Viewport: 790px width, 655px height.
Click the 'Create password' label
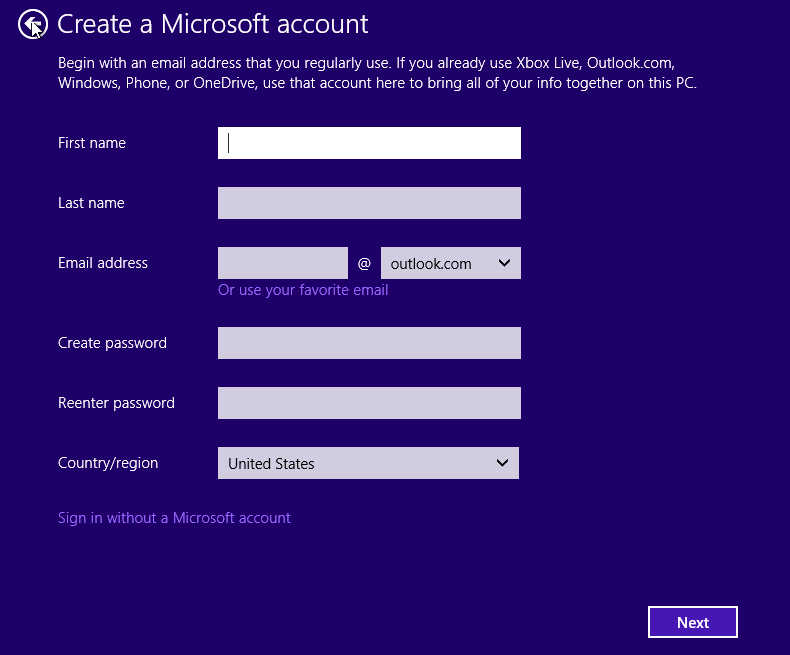click(112, 343)
